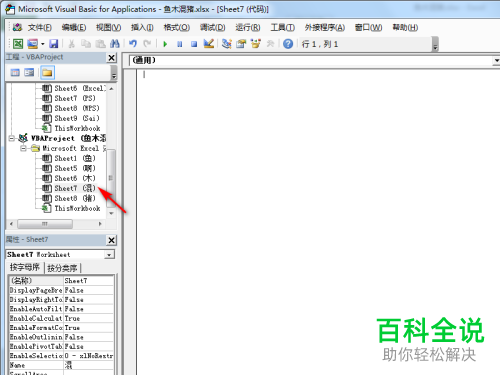Click the toolbar options overflow arrow

pos(435,44)
